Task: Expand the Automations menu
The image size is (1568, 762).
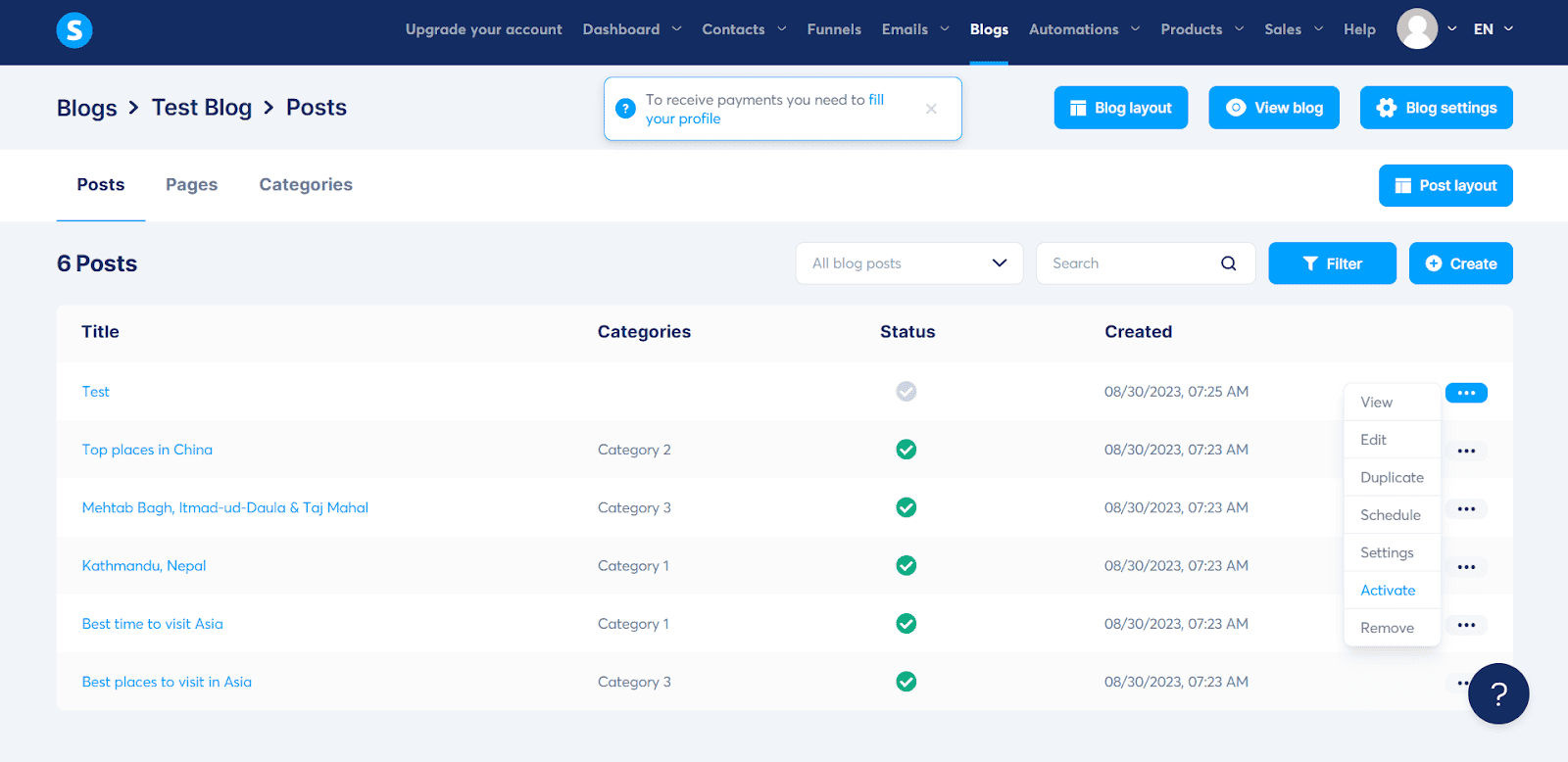Action: 1084,29
